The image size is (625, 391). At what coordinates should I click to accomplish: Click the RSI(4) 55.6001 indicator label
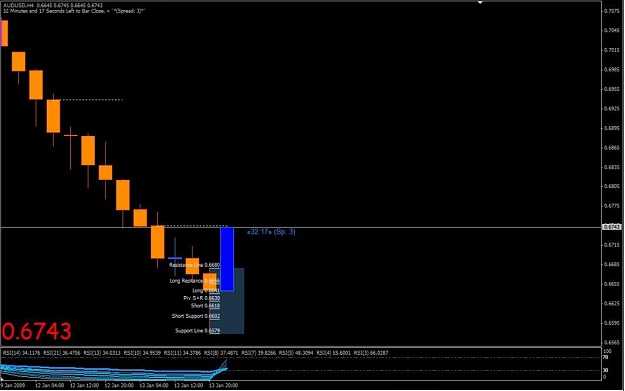(x=333, y=353)
